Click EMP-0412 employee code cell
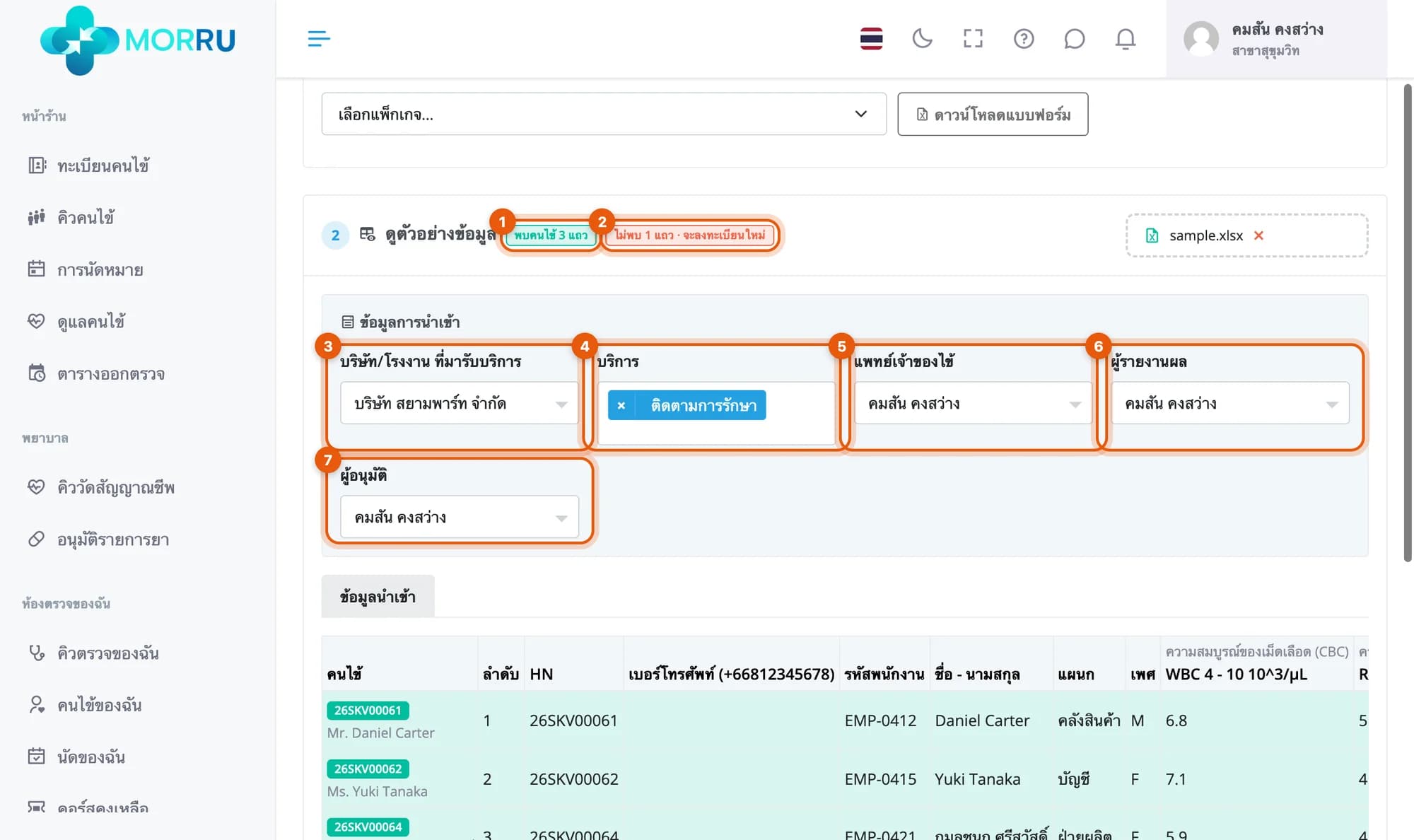This screenshot has height=840, width=1414. [x=880, y=721]
